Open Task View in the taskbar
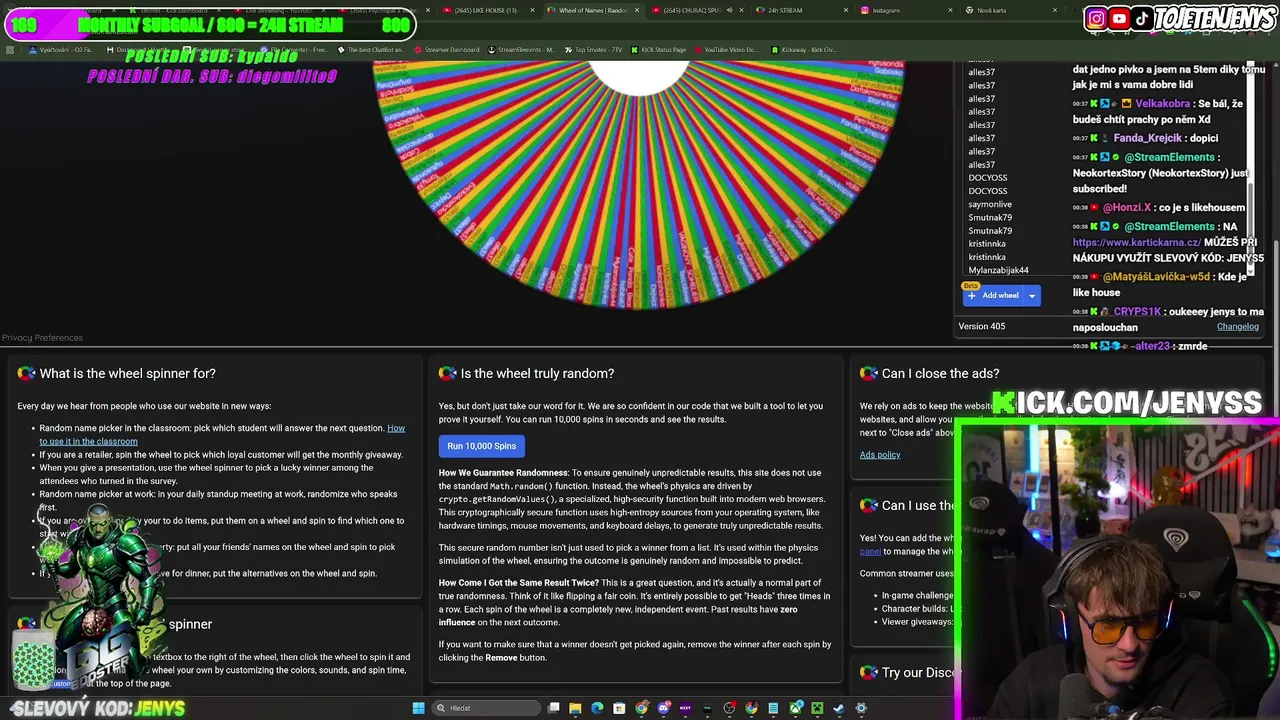Viewport: 1280px width, 720px height. (553, 708)
